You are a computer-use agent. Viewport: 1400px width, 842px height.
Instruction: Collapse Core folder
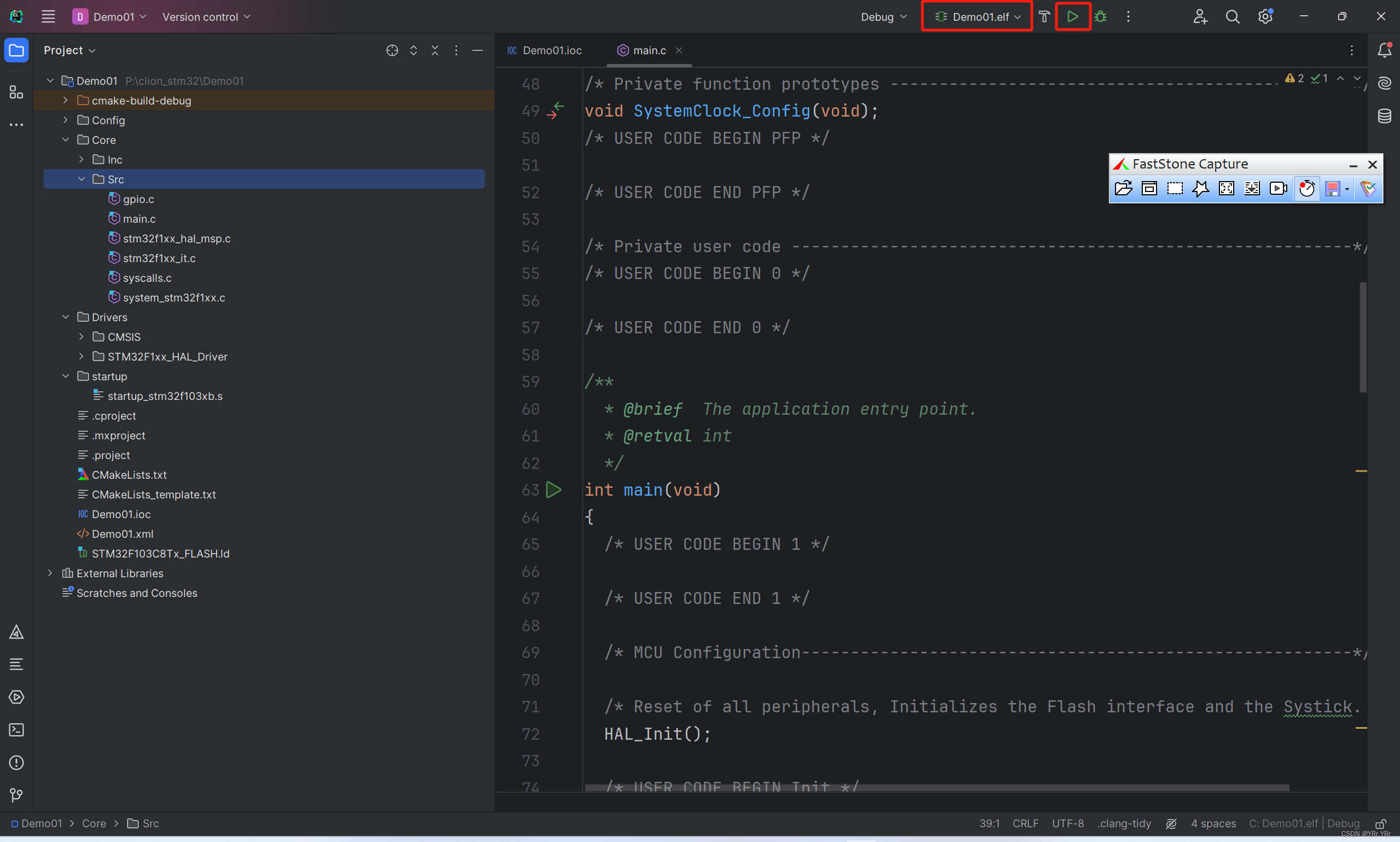[66, 140]
